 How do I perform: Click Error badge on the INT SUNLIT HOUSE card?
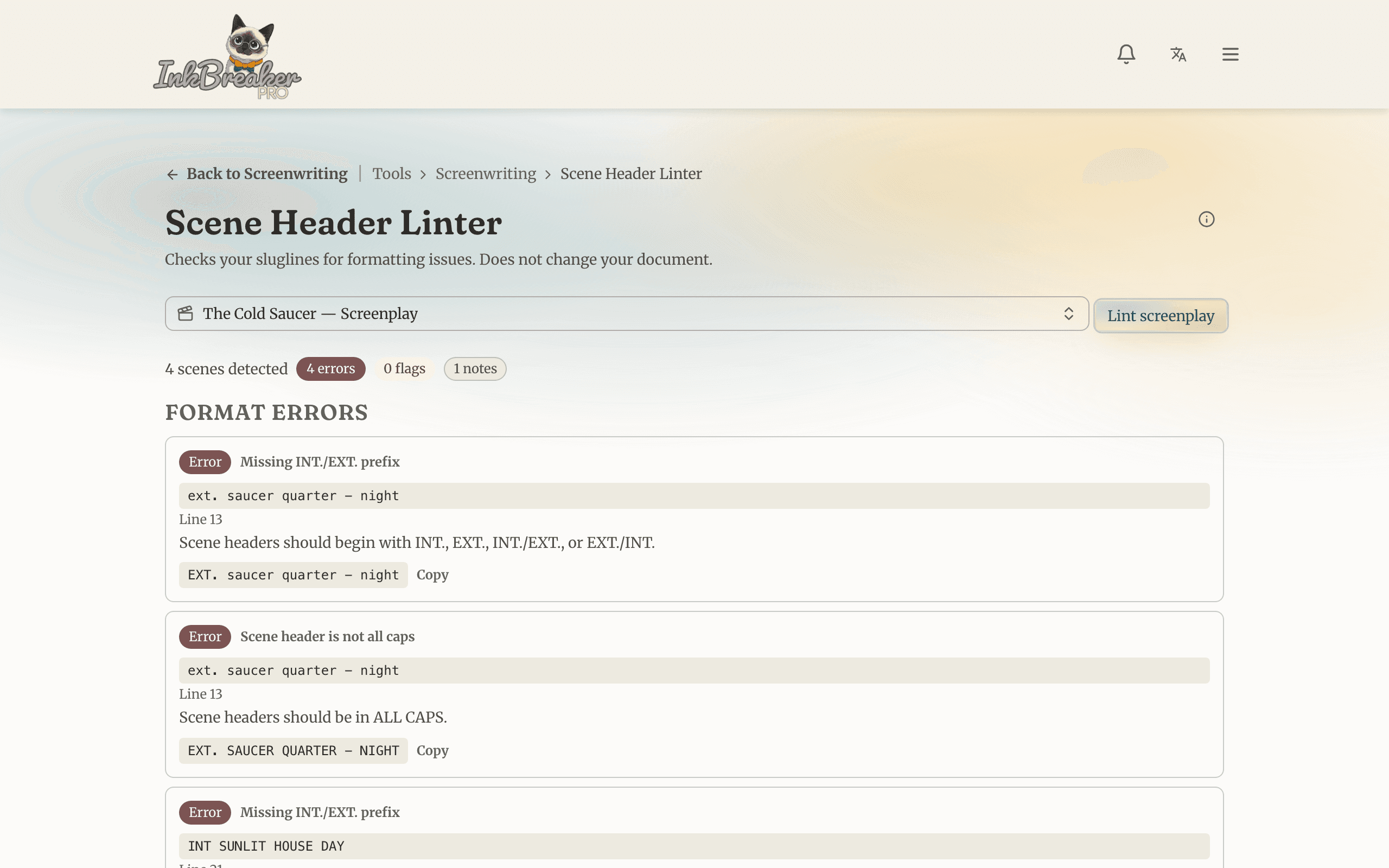[205, 812]
